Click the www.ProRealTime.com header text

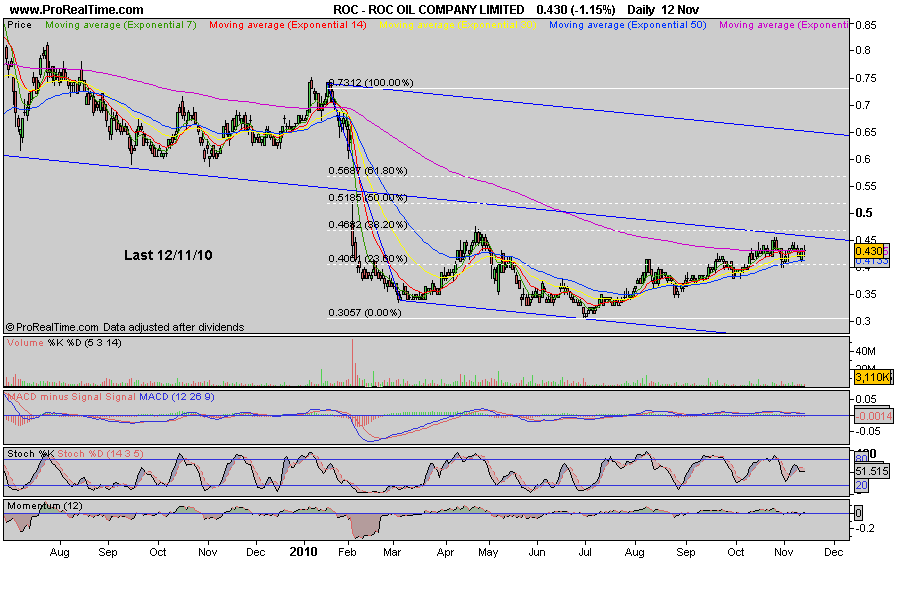coord(76,10)
